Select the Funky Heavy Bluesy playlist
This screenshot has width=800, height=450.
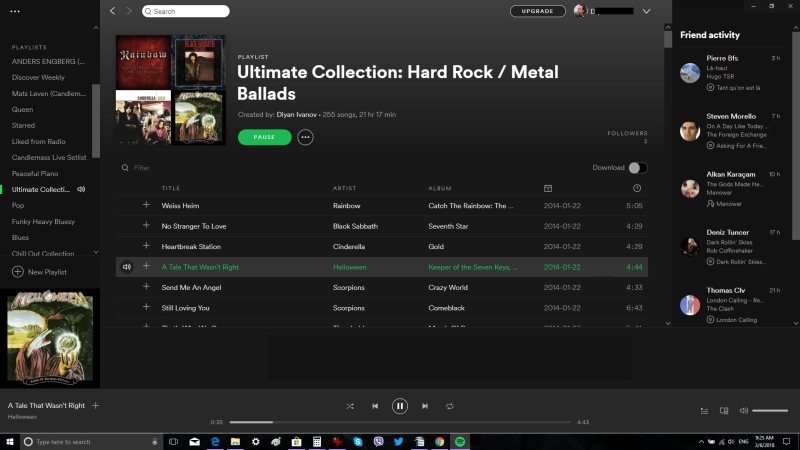point(43,221)
